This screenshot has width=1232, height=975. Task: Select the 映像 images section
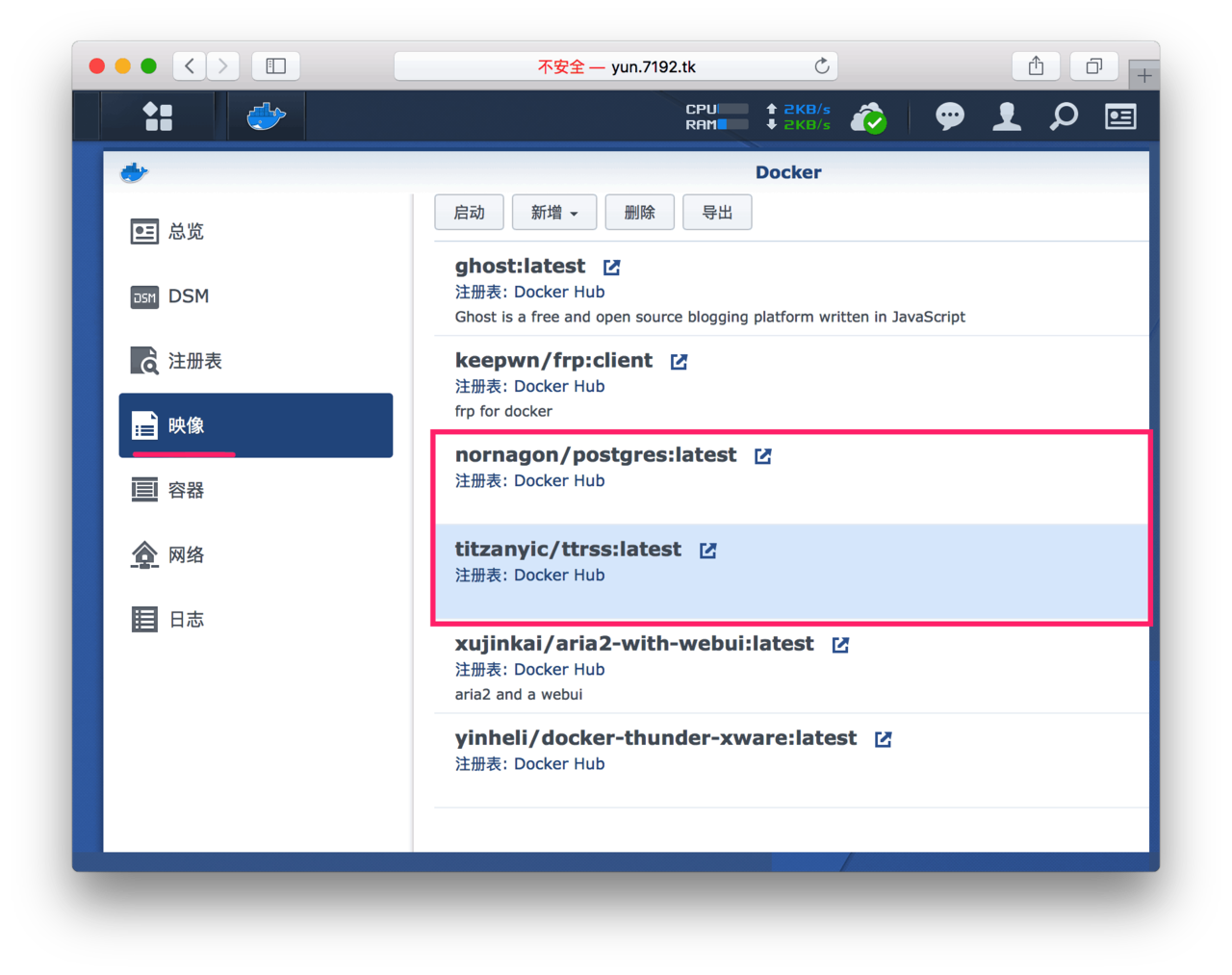[x=256, y=425]
